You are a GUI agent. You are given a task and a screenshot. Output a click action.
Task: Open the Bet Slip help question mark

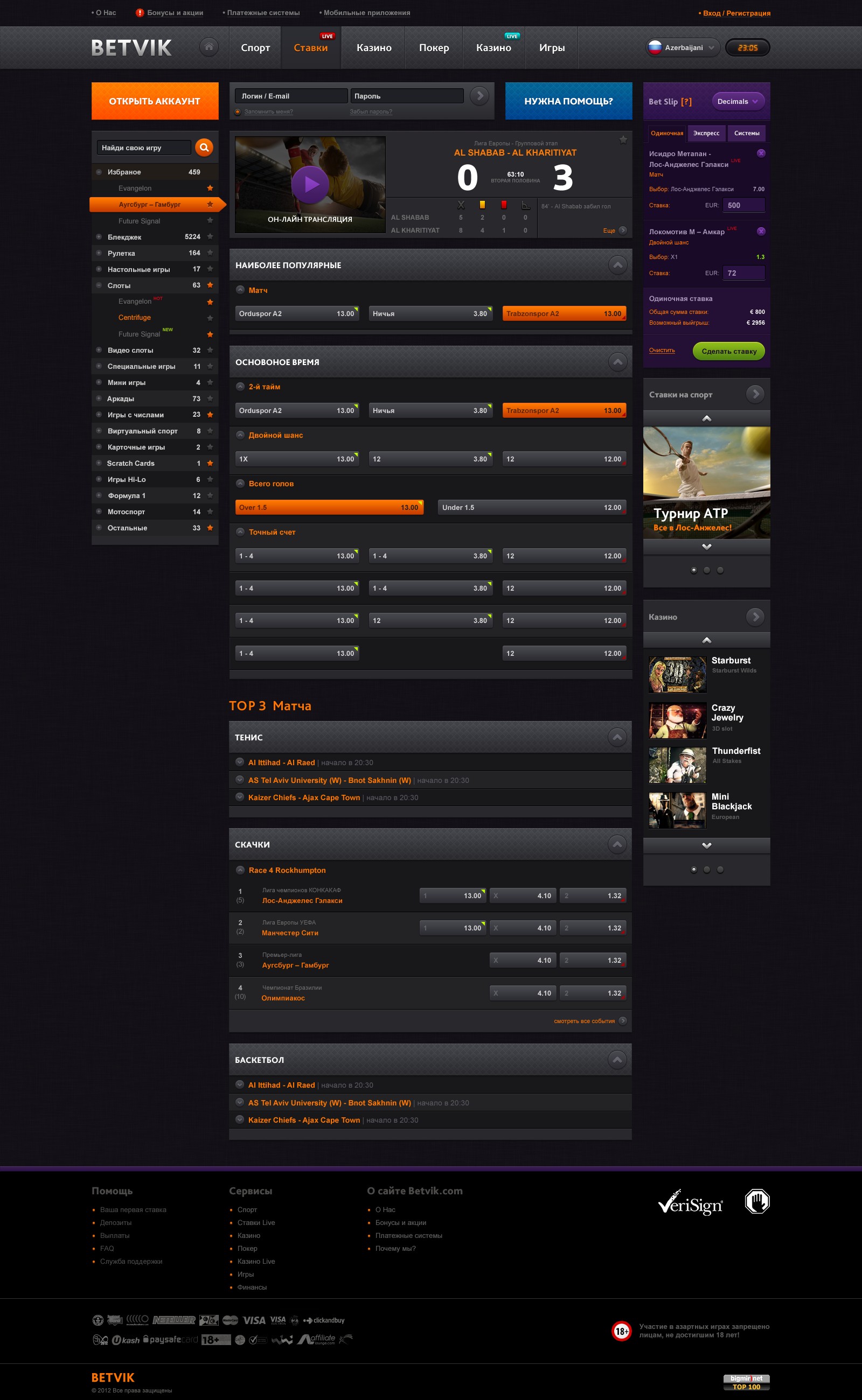pos(686,101)
